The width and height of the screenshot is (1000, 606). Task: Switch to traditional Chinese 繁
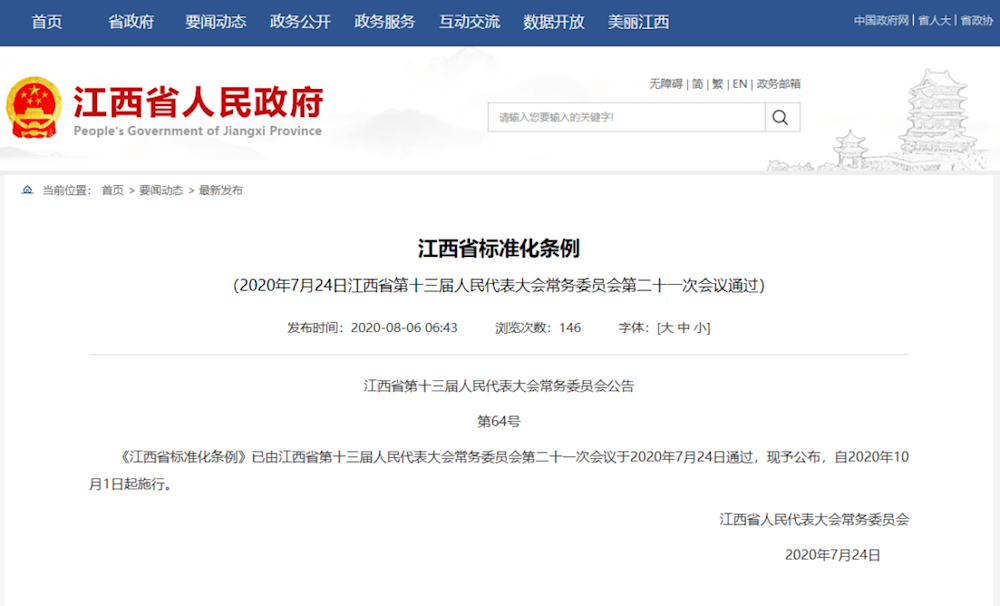coord(718,84)
